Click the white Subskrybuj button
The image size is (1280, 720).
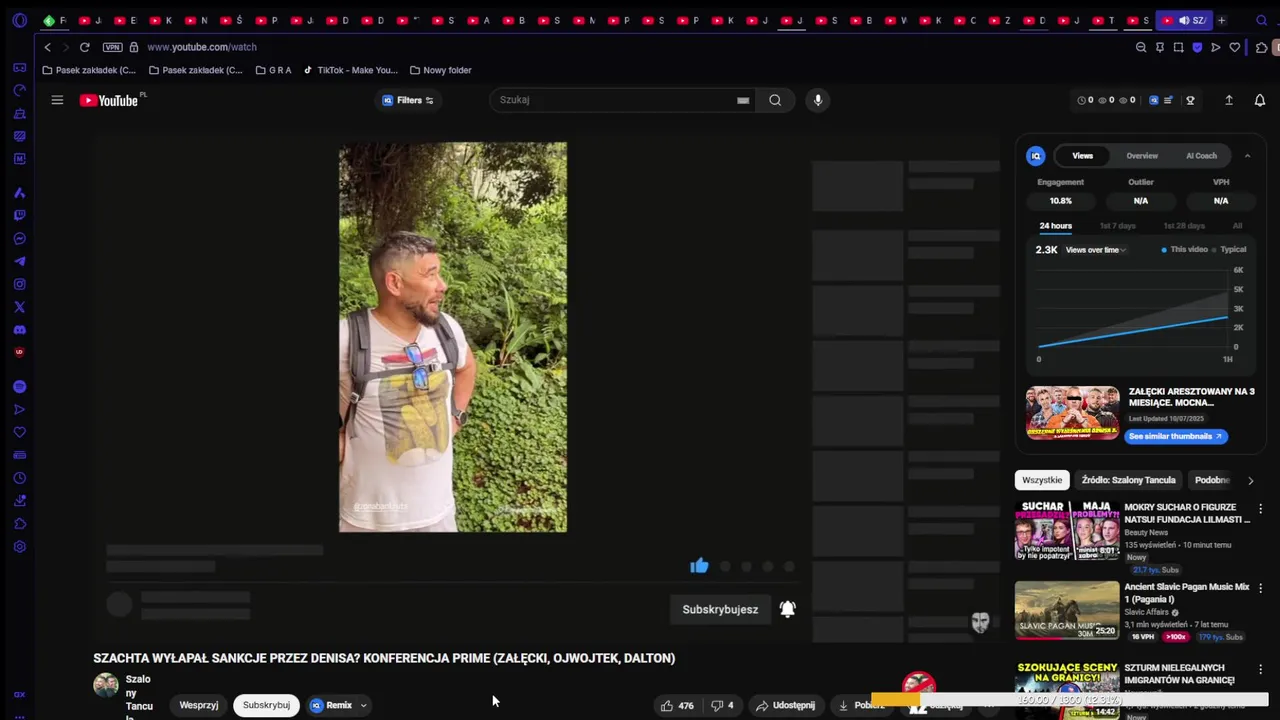[266, 705]
